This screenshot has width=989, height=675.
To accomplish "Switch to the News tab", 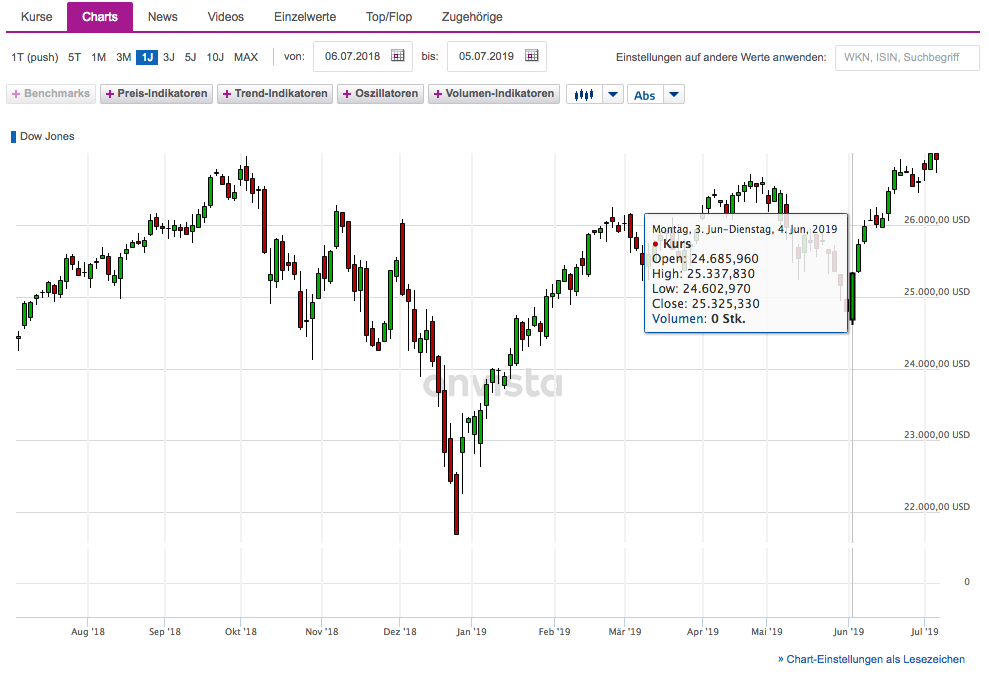I will click(x=162, y=17).
